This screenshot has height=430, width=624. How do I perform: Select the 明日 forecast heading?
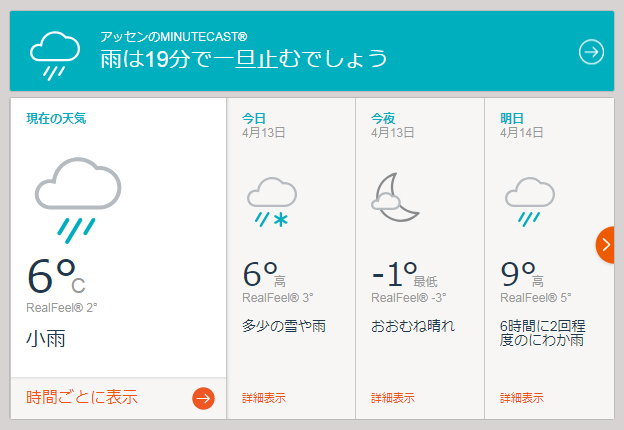pos(512,118)
